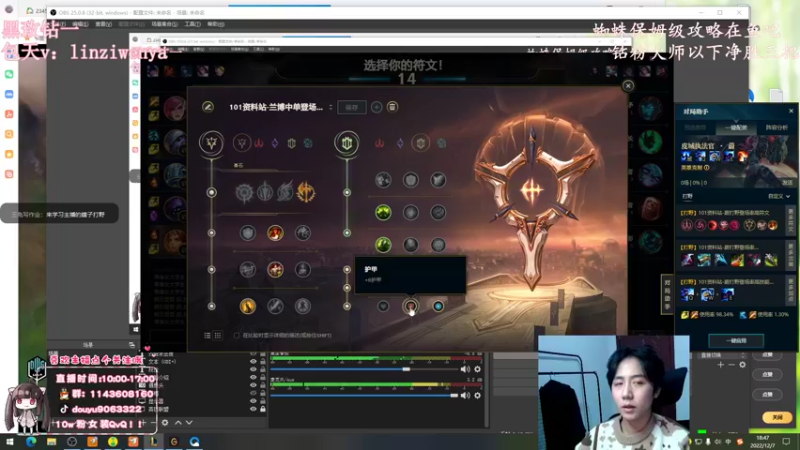This screenshot has height=450, width=800.
Task: Pick the Cut Down rune
Action: point(275,306)
